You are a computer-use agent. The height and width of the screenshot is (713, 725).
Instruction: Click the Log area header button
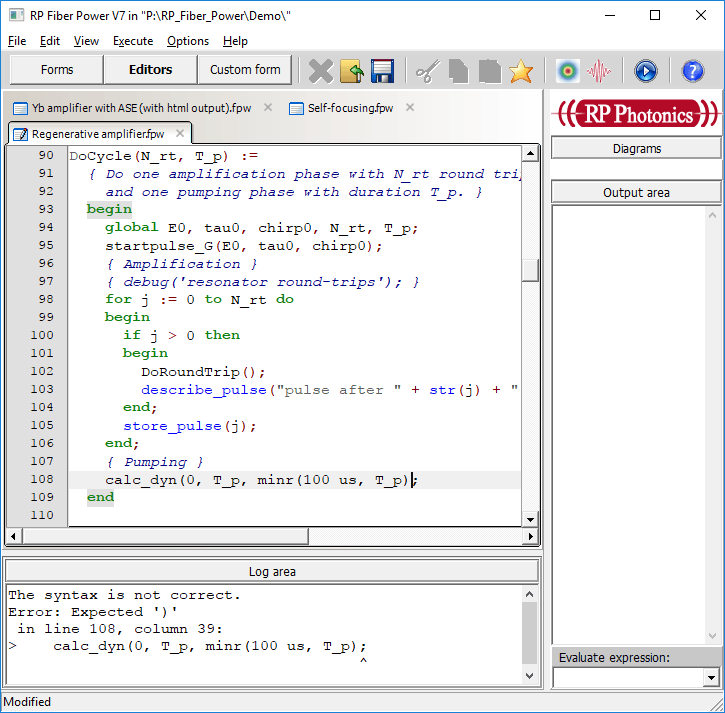pyautogui.click(x=272, y=572)
